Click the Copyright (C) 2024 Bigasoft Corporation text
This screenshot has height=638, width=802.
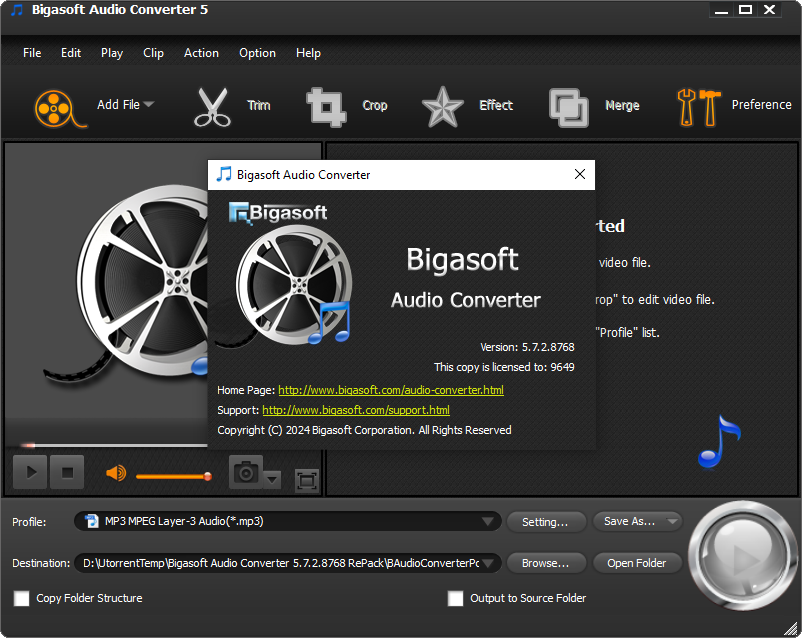364,430
